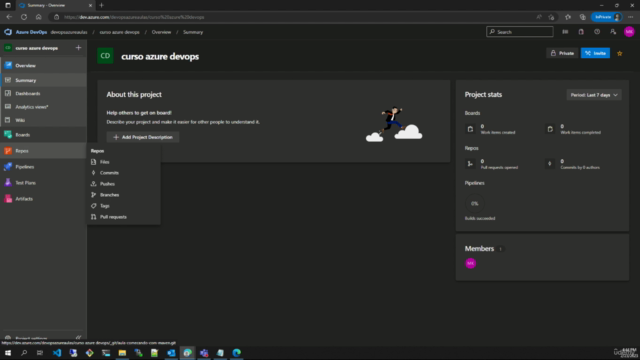Collapse the sidebar with chevron icon
640x360 pixels.
tap(78, 338)
